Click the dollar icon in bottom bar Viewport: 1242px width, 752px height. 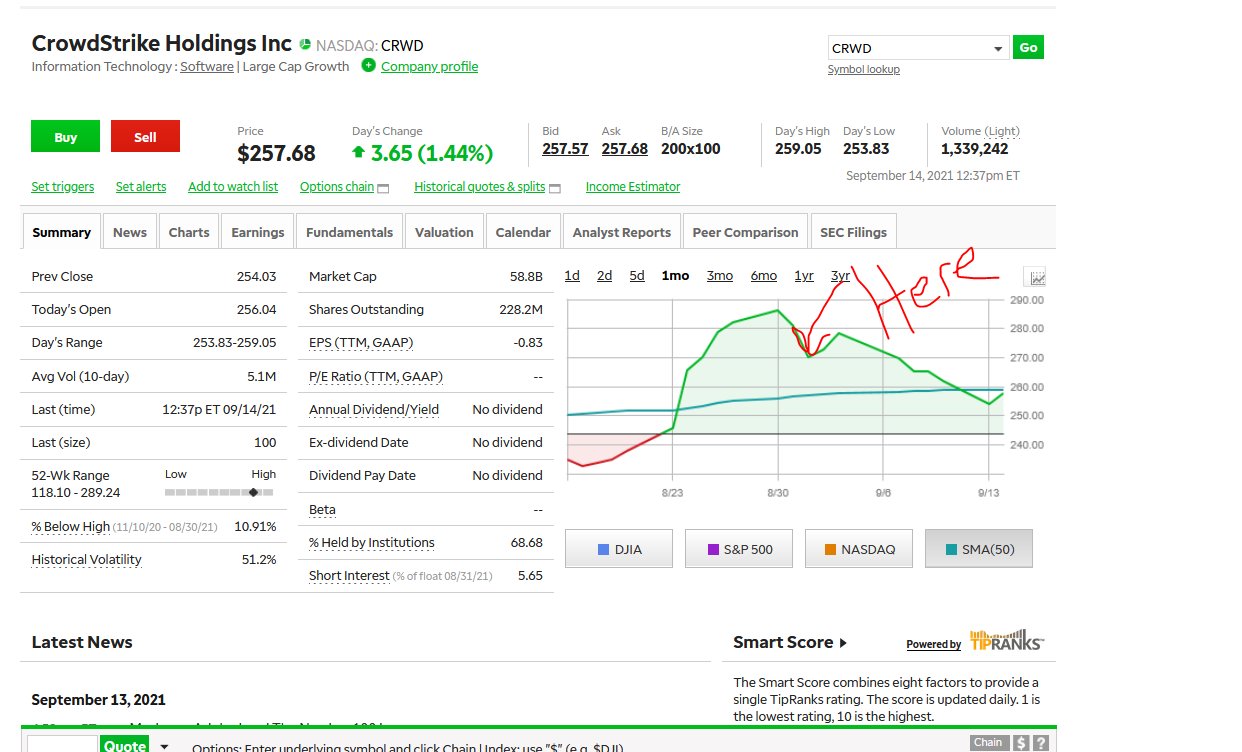coord(1021,743)
